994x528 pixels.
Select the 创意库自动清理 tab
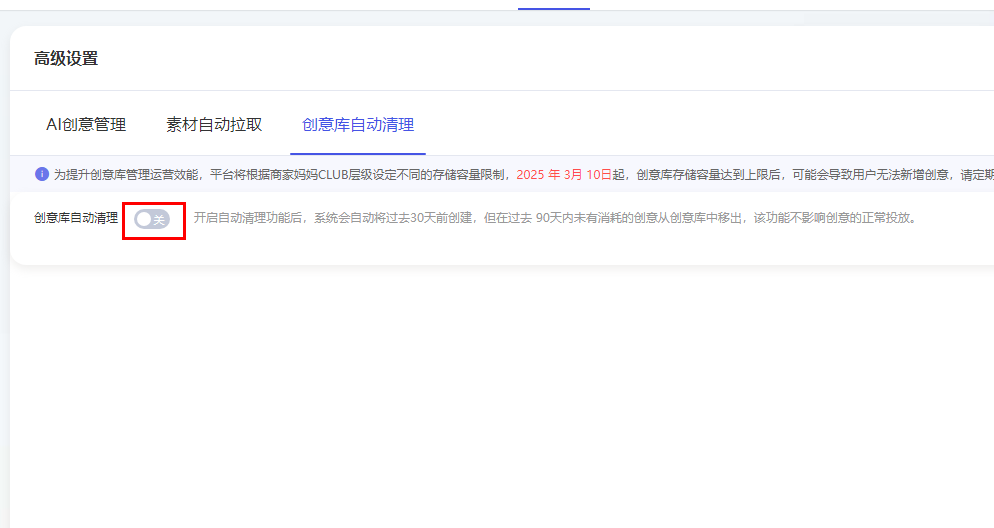[358, 125]
